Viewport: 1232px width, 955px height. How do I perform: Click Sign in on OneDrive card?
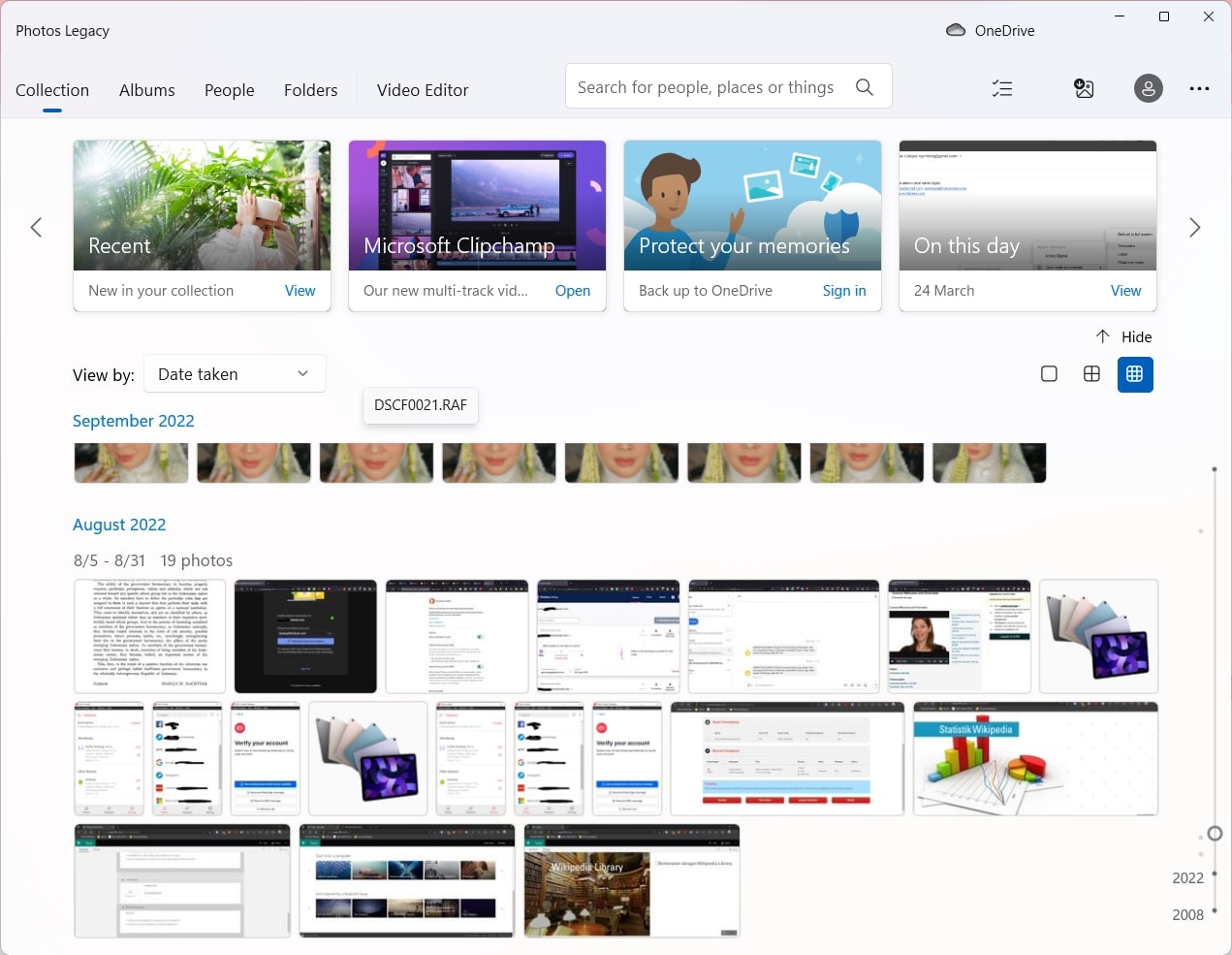pos(844,291)
